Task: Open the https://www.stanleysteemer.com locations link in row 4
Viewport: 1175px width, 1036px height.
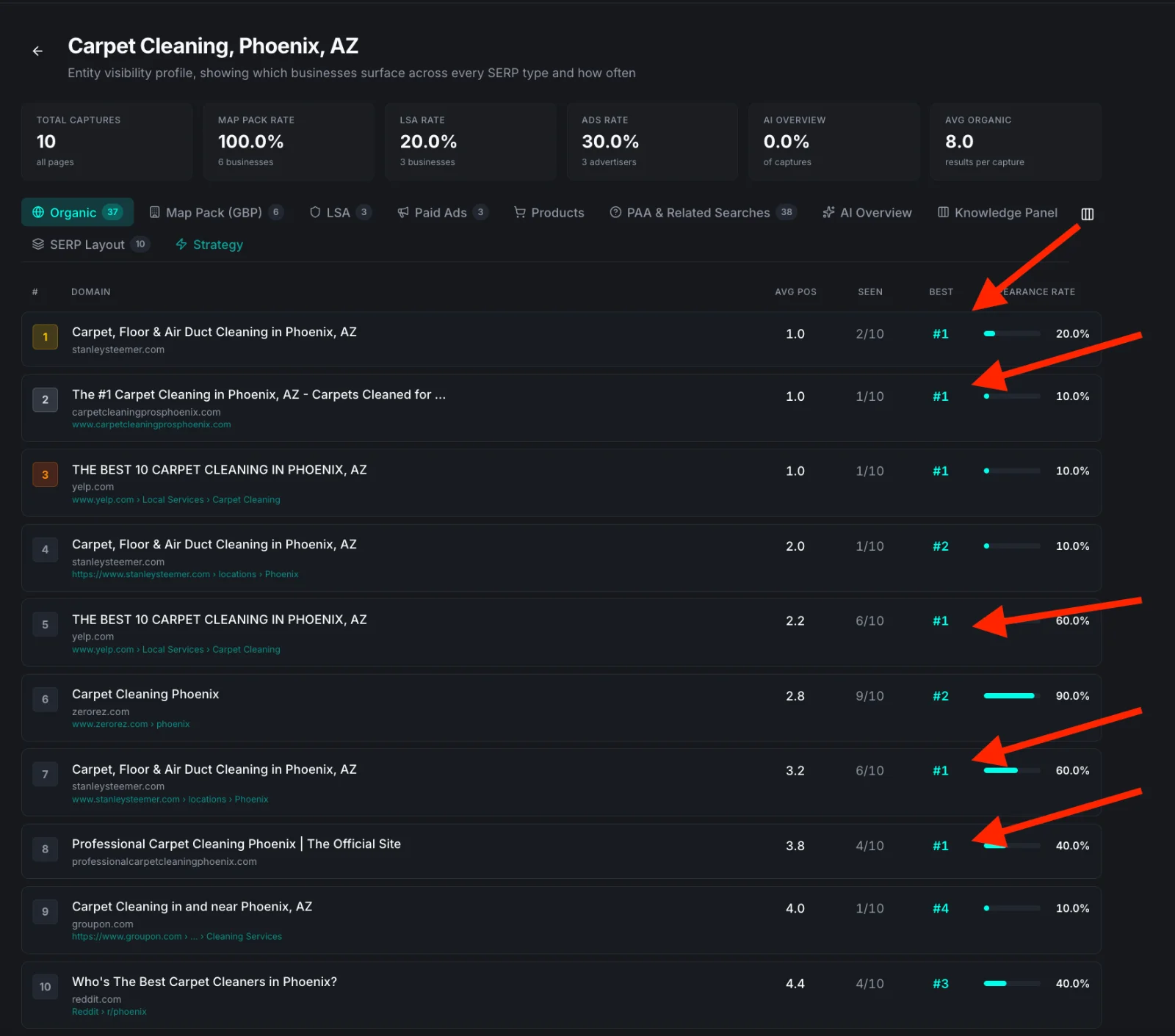Action: (x=185, y=574)
